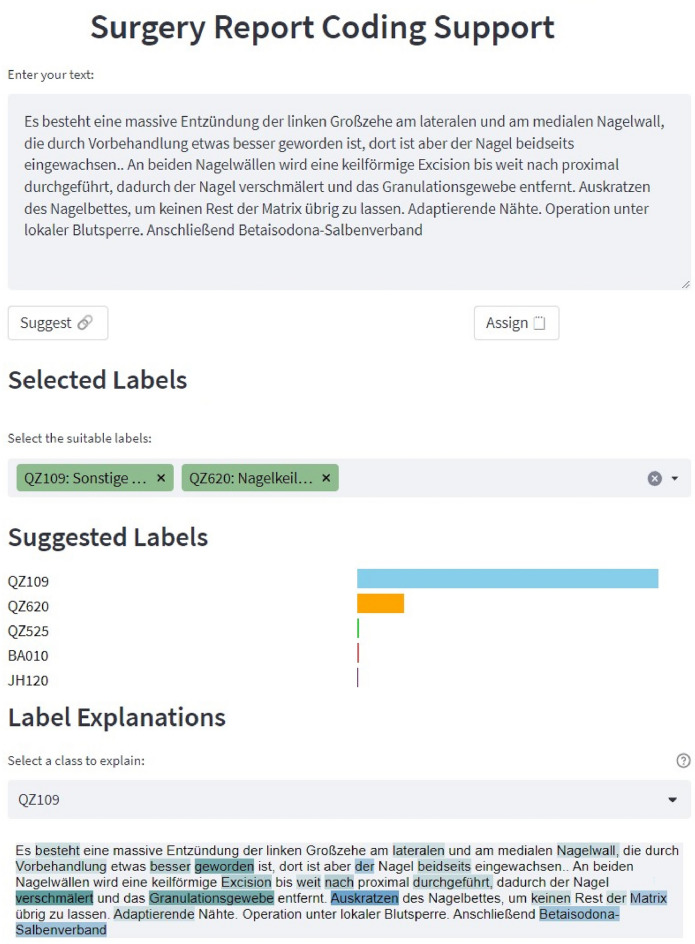Image resolution: width=695 pixels, height=944 pixels.
Task: Remove the QZ109 selected label tag
Action: (161, 478)
